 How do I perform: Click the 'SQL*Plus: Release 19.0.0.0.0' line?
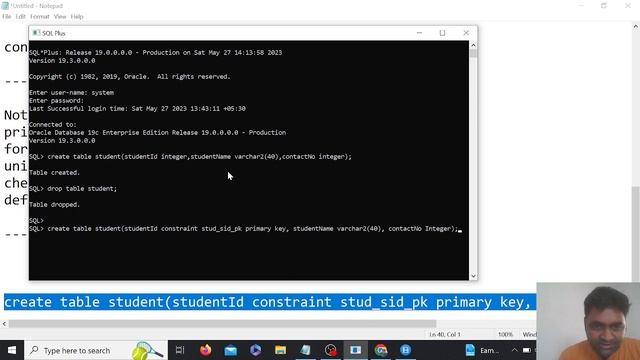(156, 53)
